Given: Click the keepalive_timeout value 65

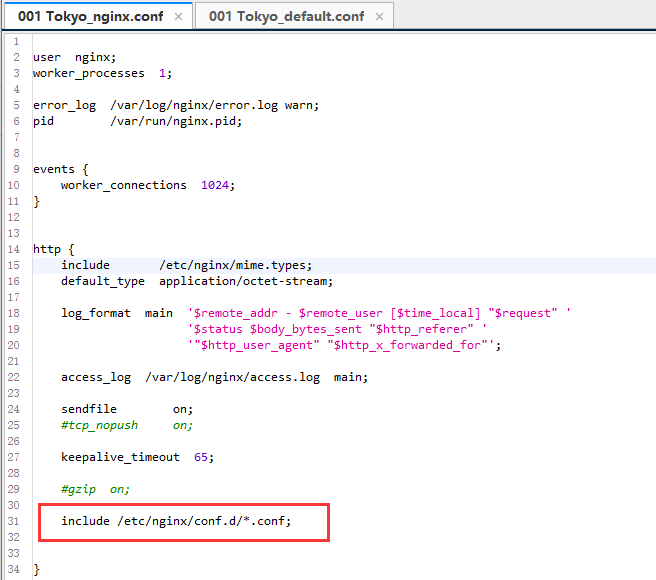Looking at the screenshot, I should pyautogui.click(x=201, y=457).
